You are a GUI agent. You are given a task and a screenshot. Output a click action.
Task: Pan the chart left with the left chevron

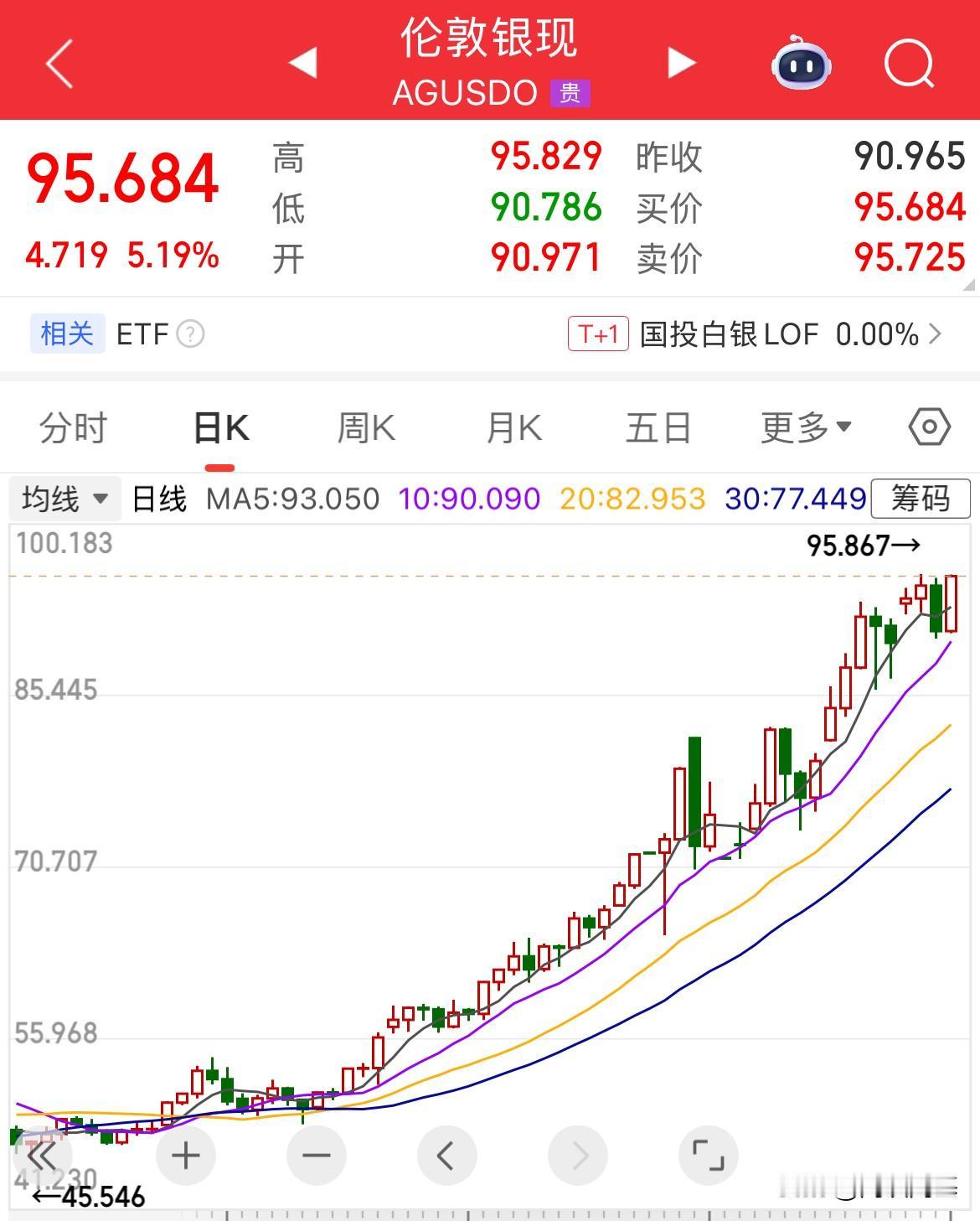(x=446, y=1154)
